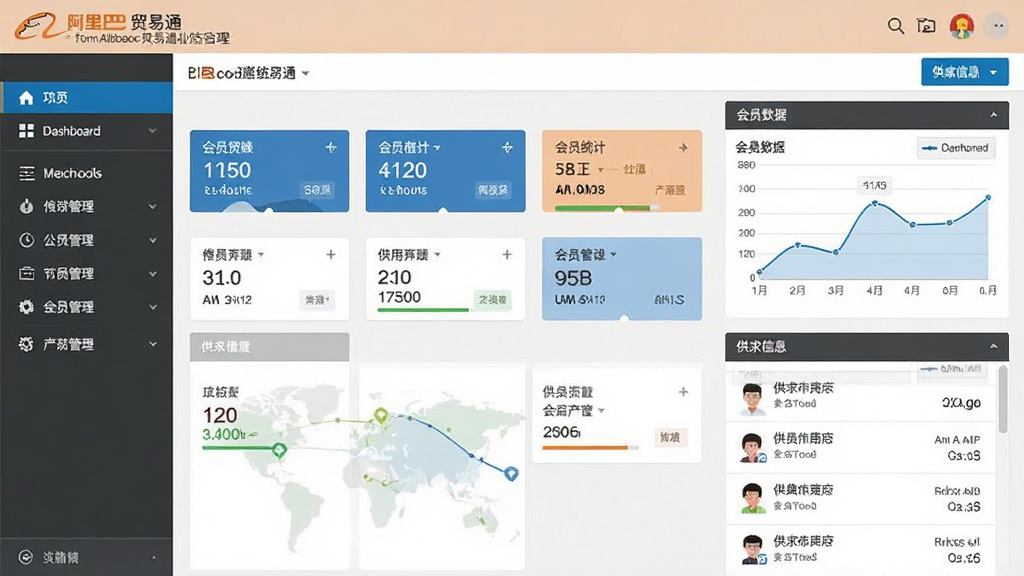Select the home item in sidebar
The image size is (1024, 576).
(86, 97)
